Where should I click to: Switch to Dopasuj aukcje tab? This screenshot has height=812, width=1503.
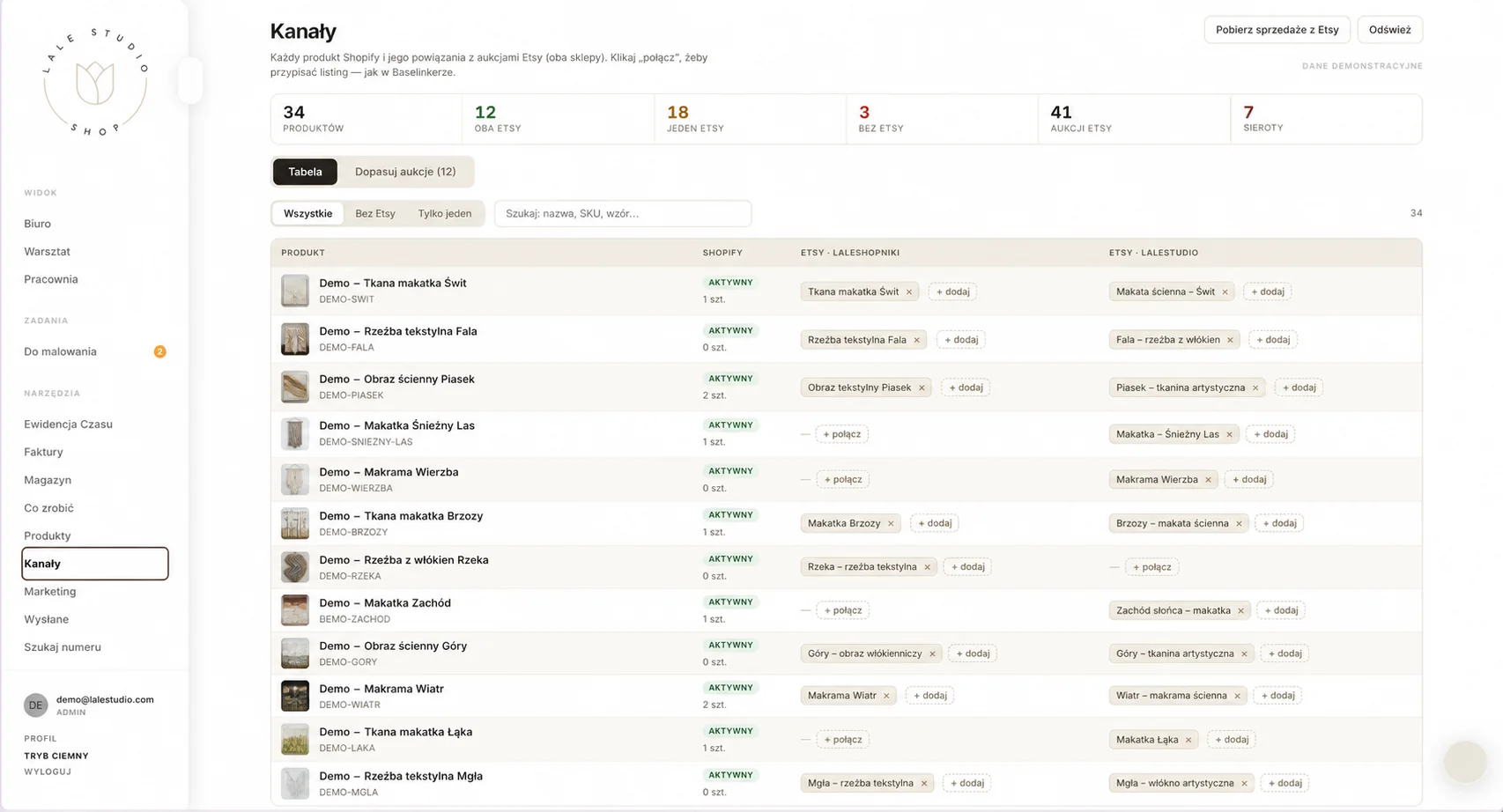(x=405, y=172)
